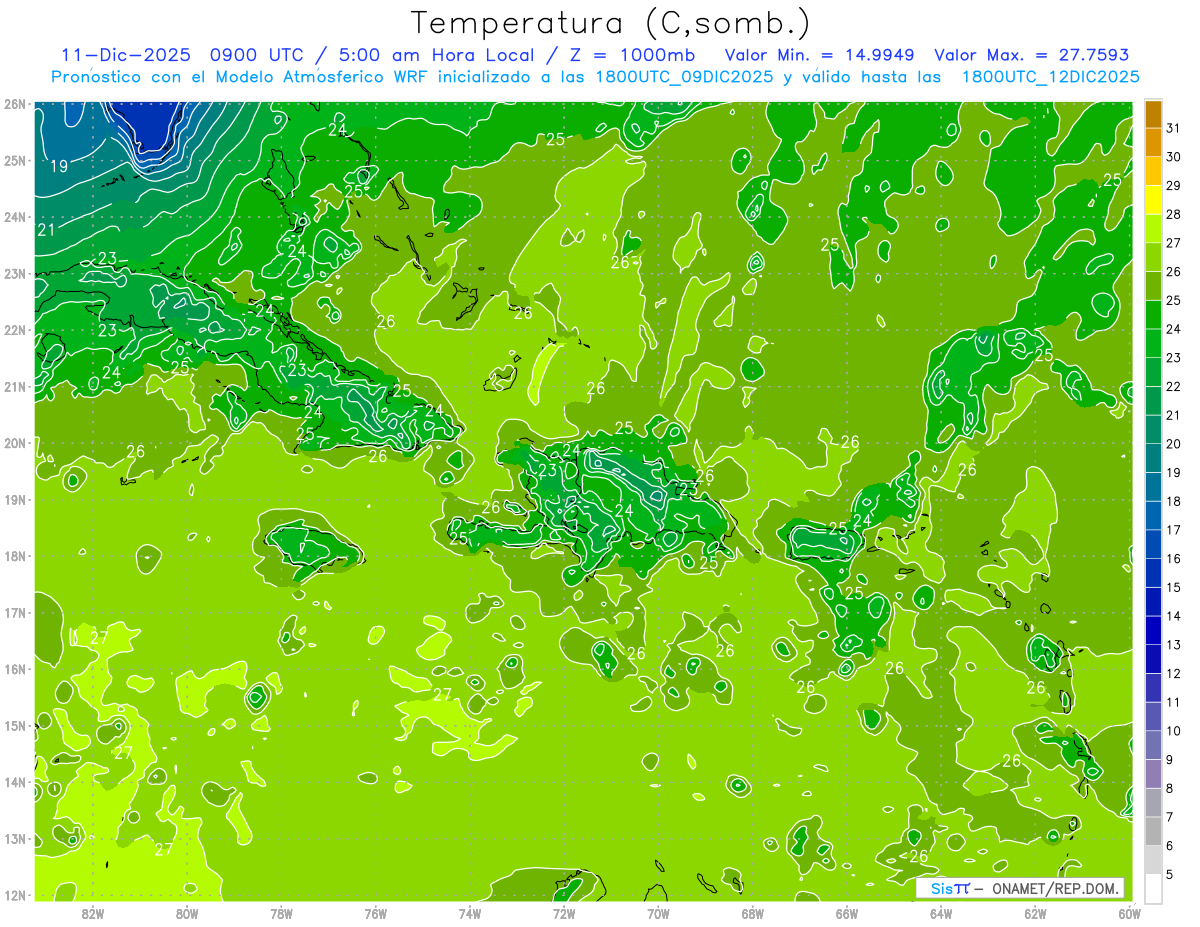Click the '18N' latitude axis label

click(x=15, y=556)
